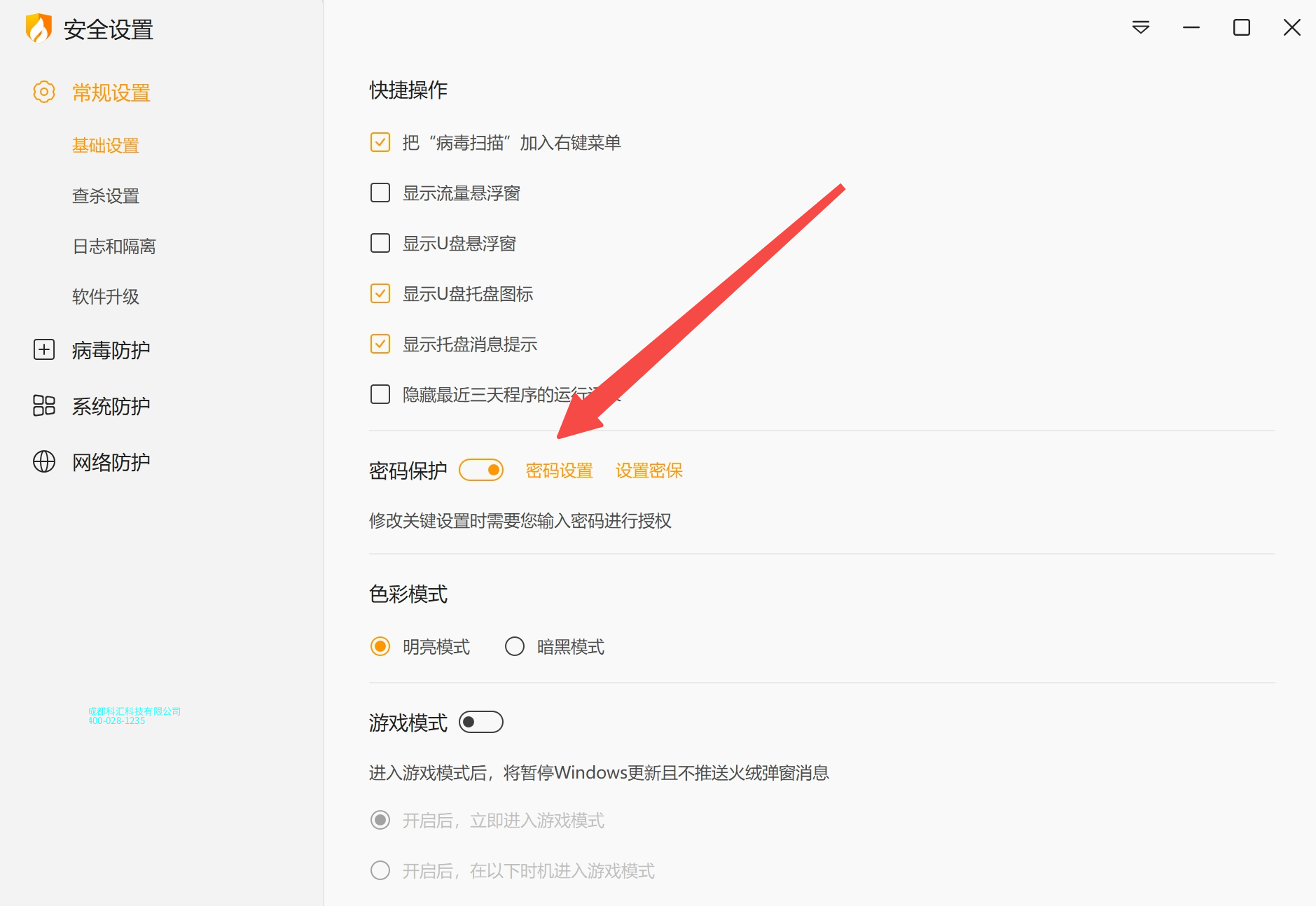Screen dimensions: 1316x906
Task: Enable the 游戏模式 toggle switch
Action: 481,722
